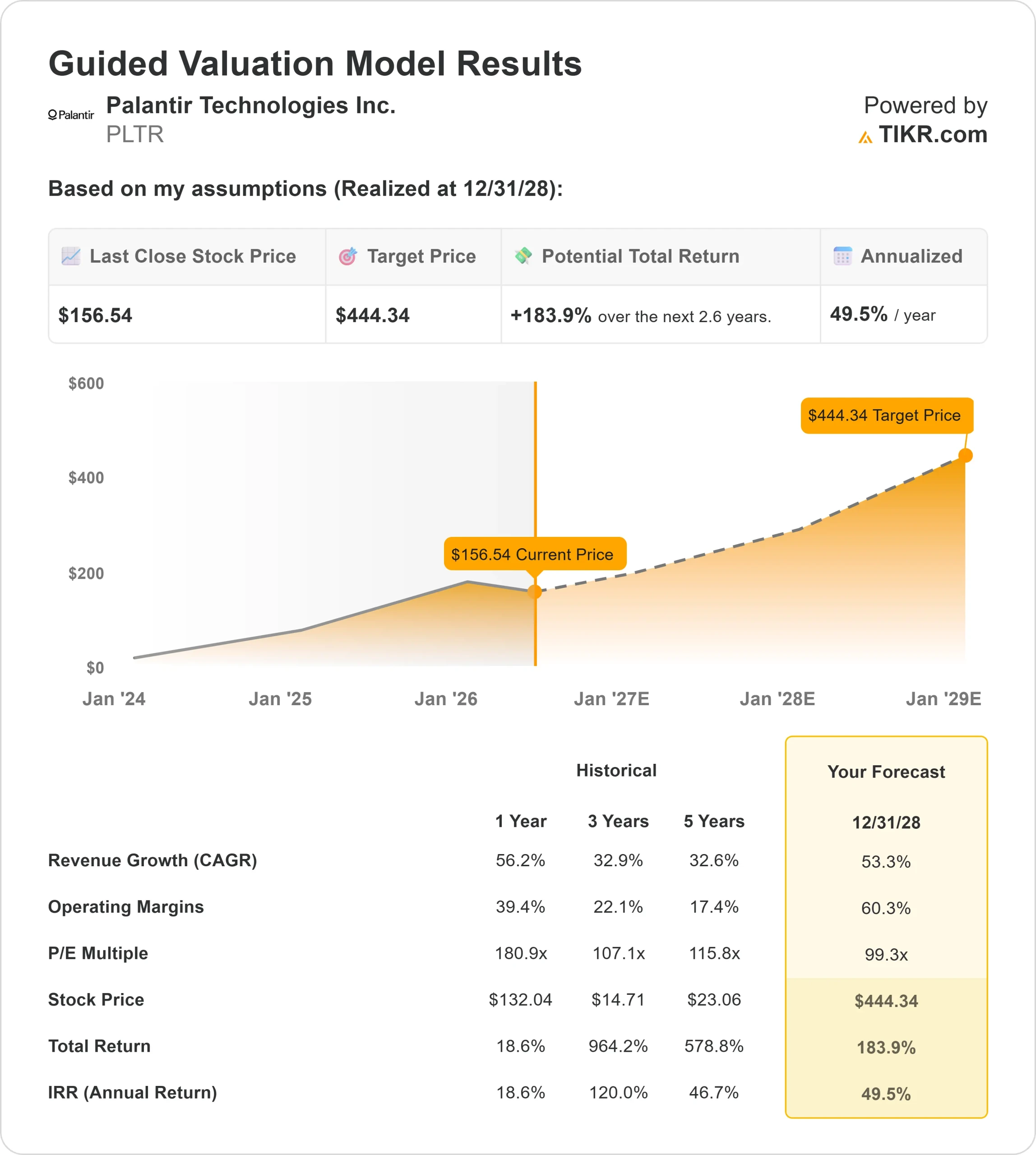
Task: Click the $200 y-axis label
Action: (86, 573)
